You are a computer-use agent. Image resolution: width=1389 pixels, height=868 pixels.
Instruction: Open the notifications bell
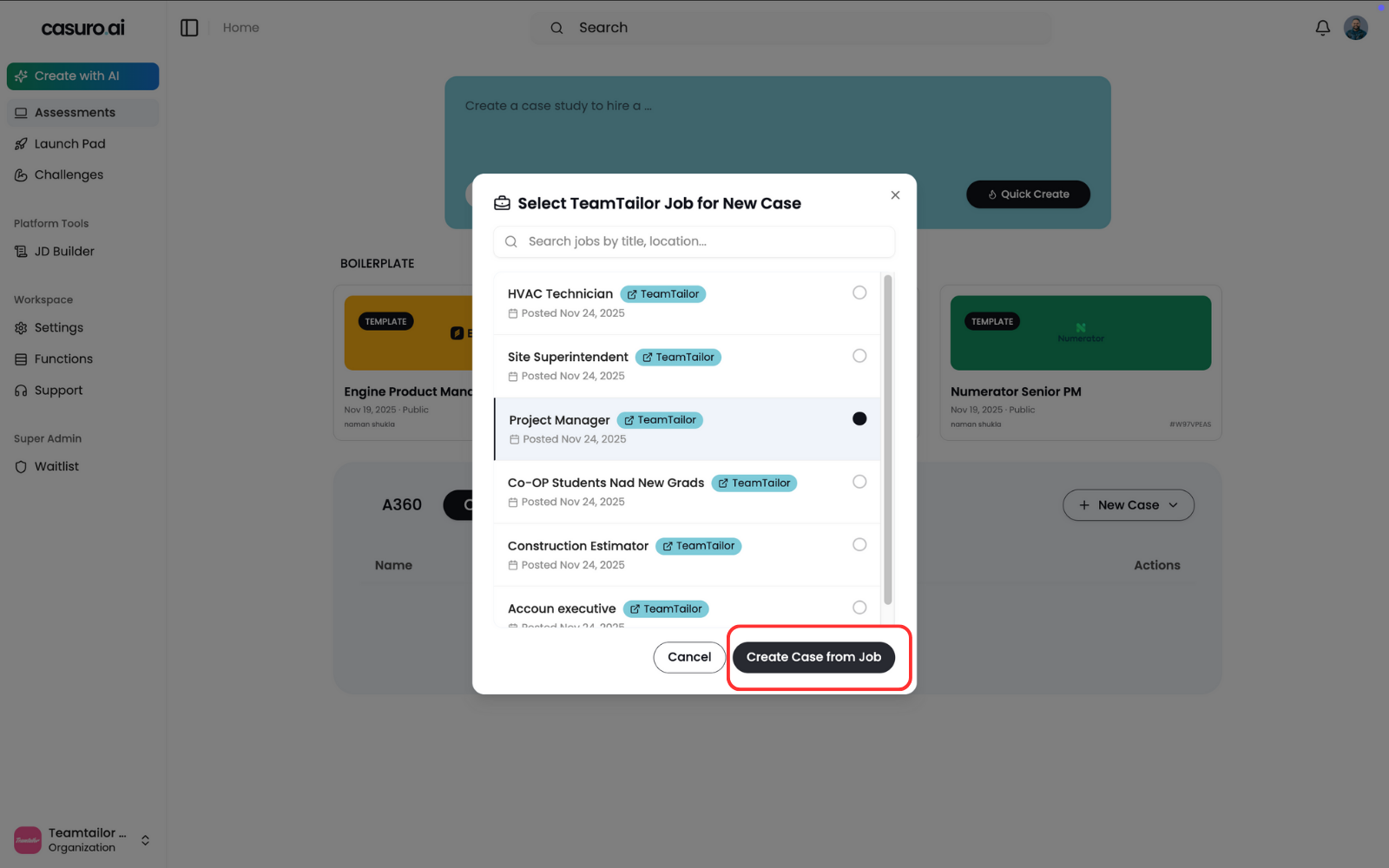tap(1322, 27)
